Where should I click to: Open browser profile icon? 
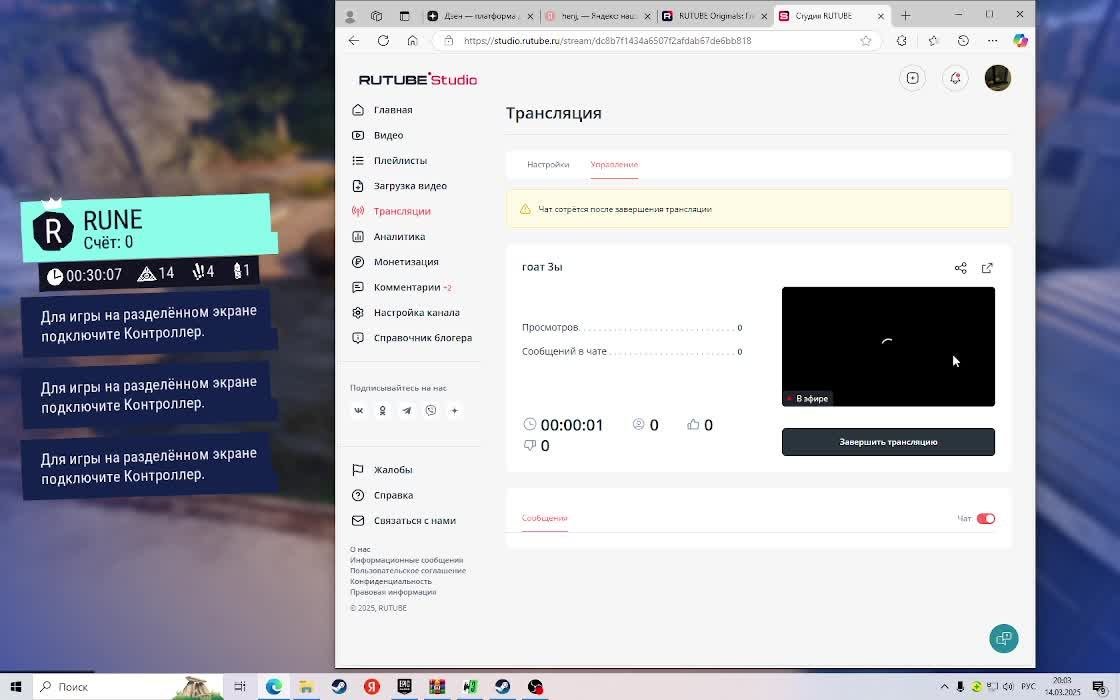(x=350, y=16)
